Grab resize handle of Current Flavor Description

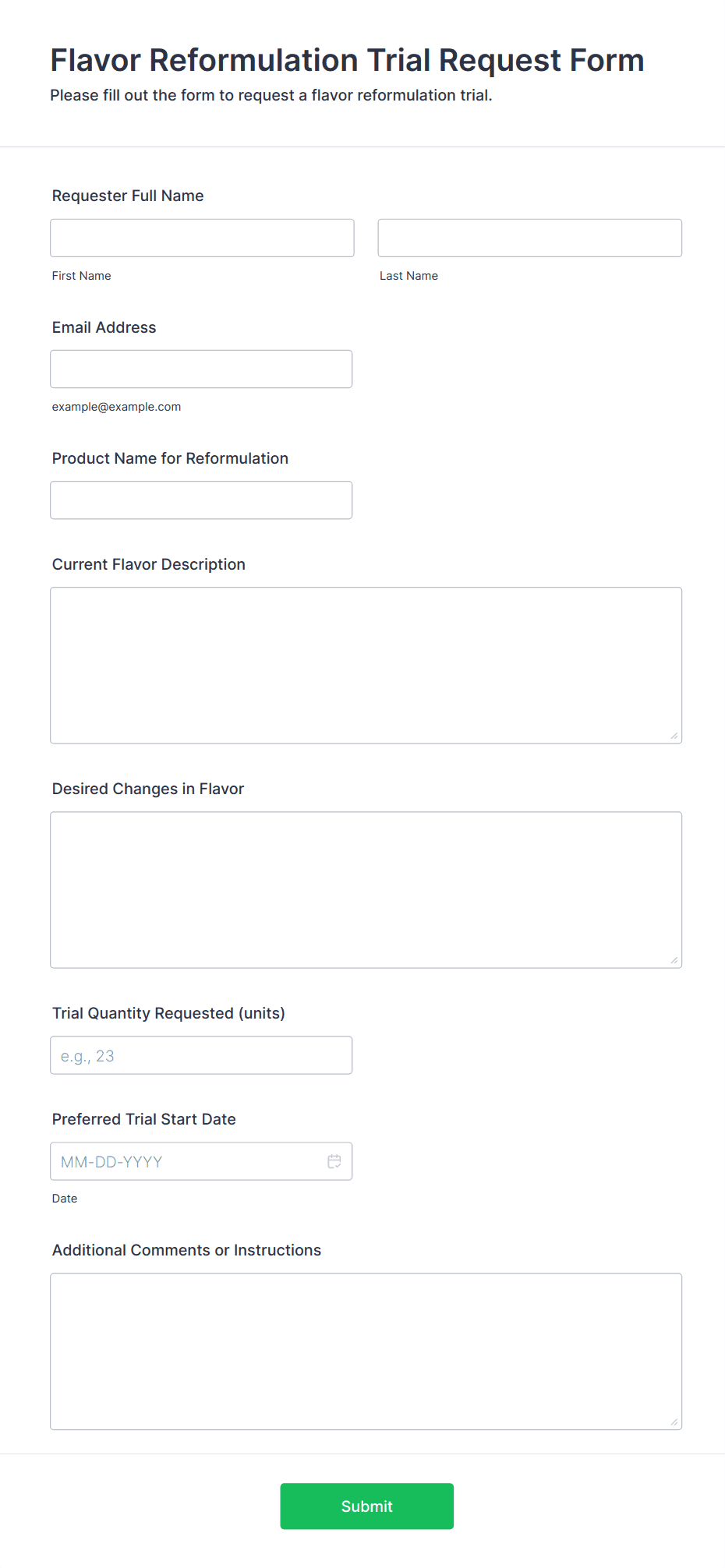(674, 736)
